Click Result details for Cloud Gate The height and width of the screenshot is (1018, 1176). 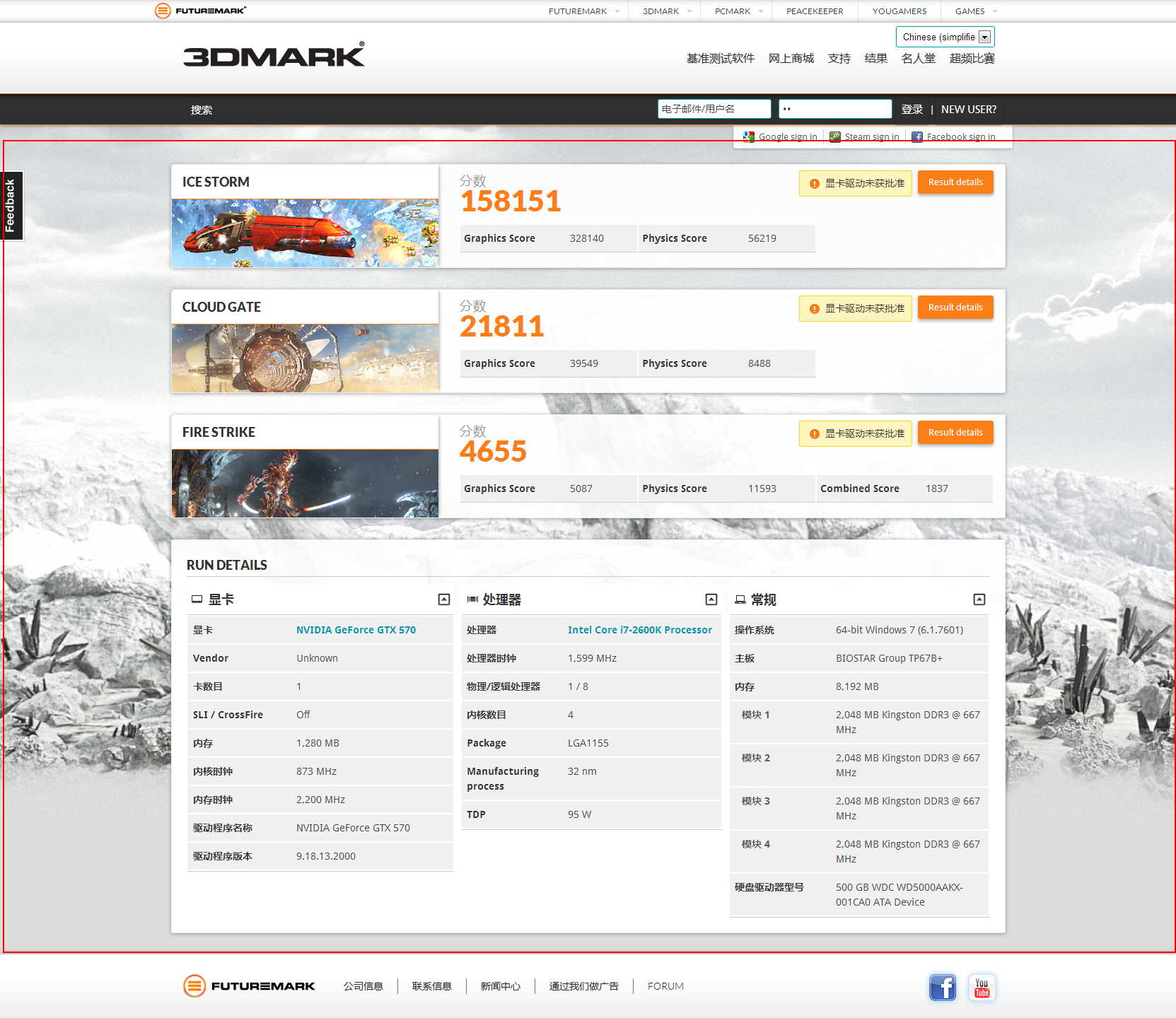[955, 307]
